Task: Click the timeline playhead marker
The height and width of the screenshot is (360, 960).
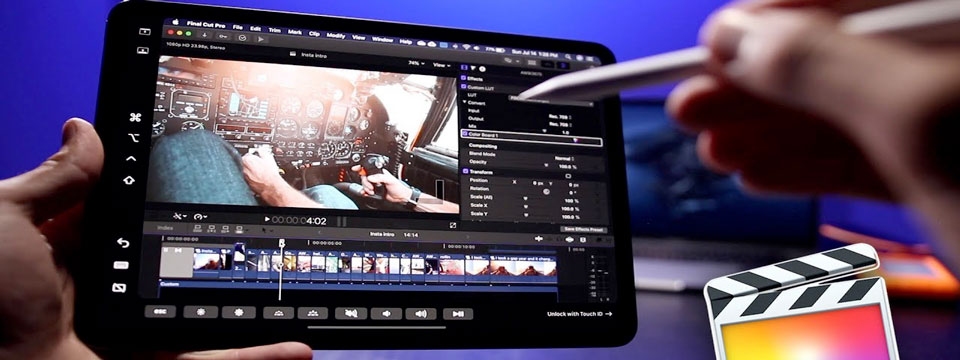Action: tap(282, 243)
